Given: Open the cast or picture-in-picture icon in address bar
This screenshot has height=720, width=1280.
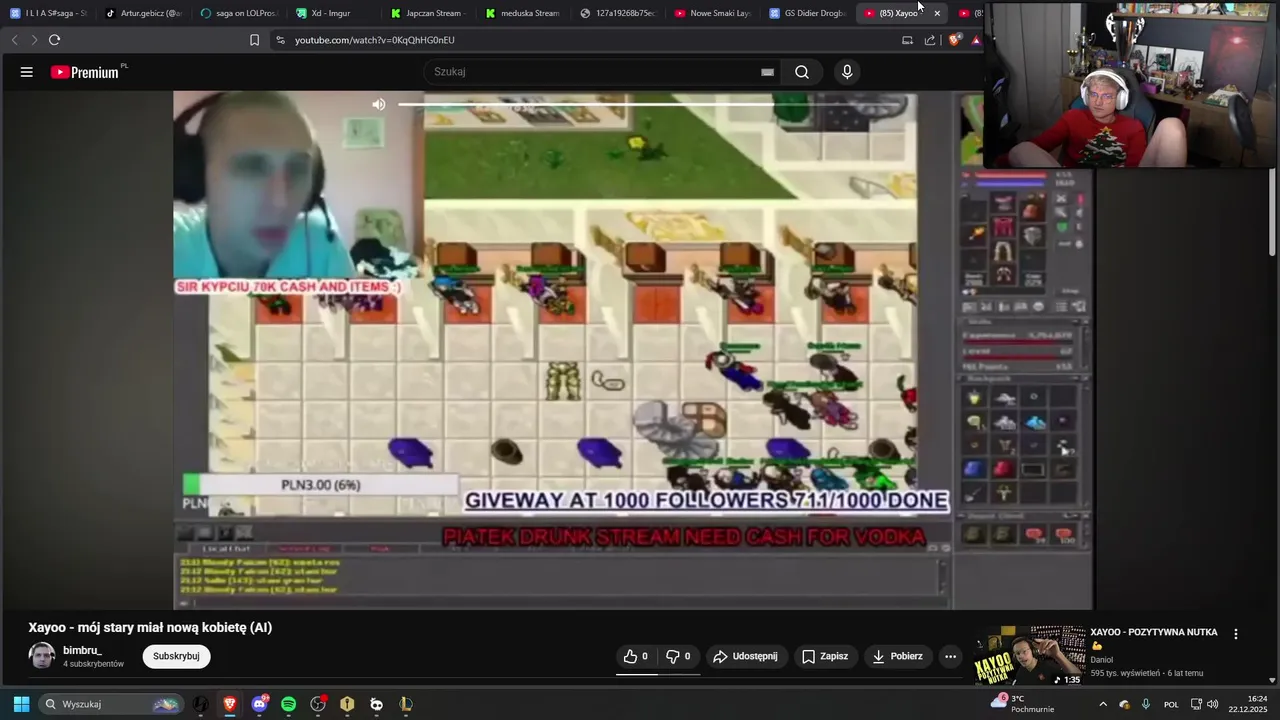Looking at the screenshot, I should [907, 40].
